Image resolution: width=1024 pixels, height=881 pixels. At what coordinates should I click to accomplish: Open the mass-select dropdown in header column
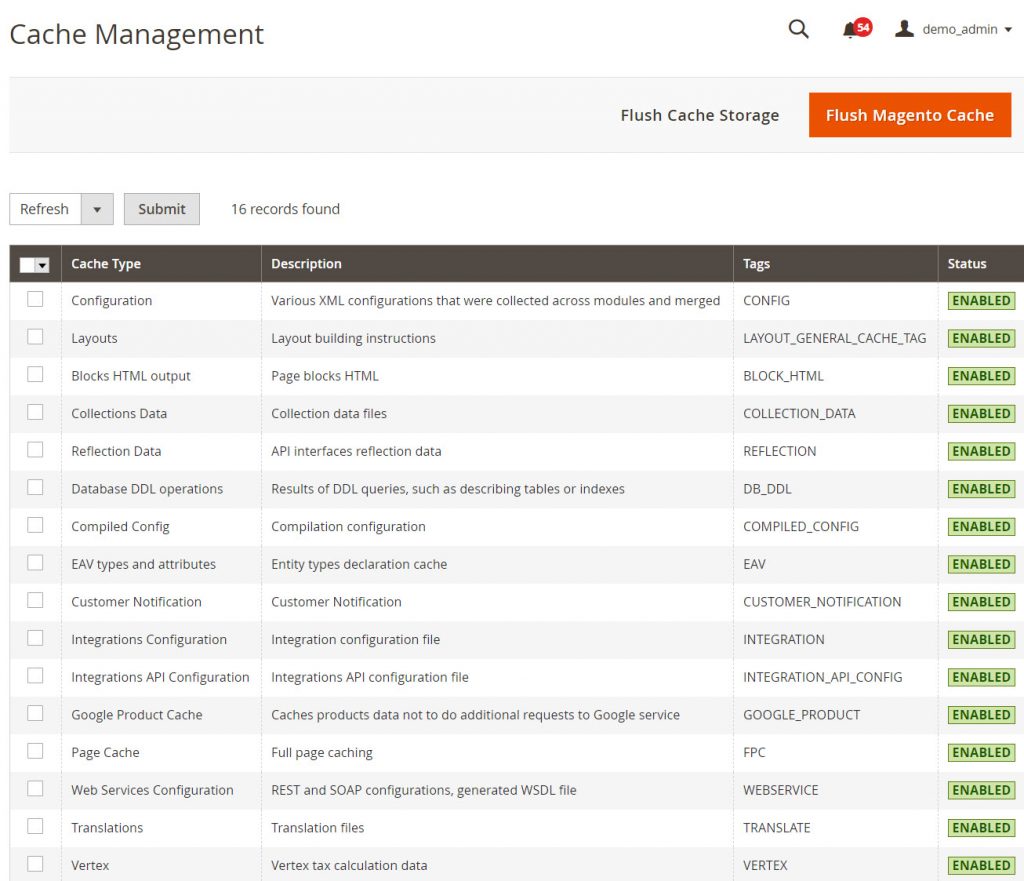tap(44, 263)
